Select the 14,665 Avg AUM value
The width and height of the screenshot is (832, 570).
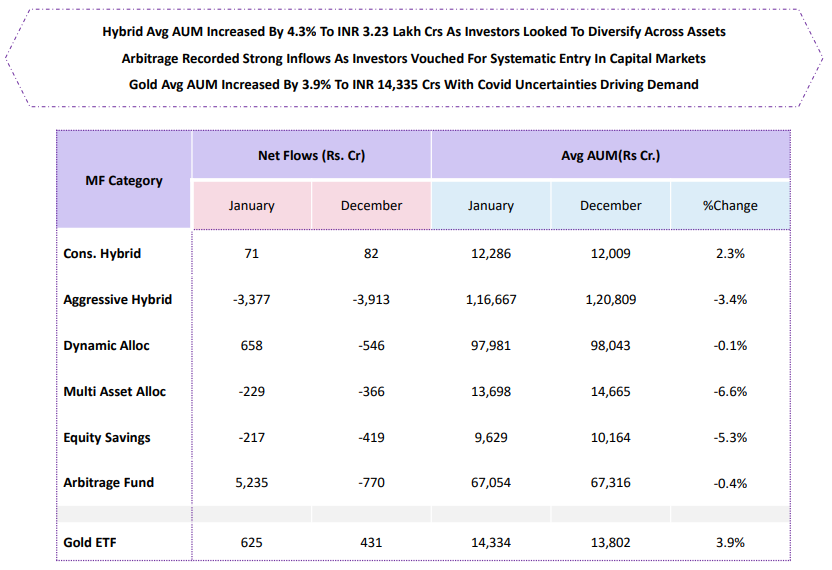click(611, 392)
